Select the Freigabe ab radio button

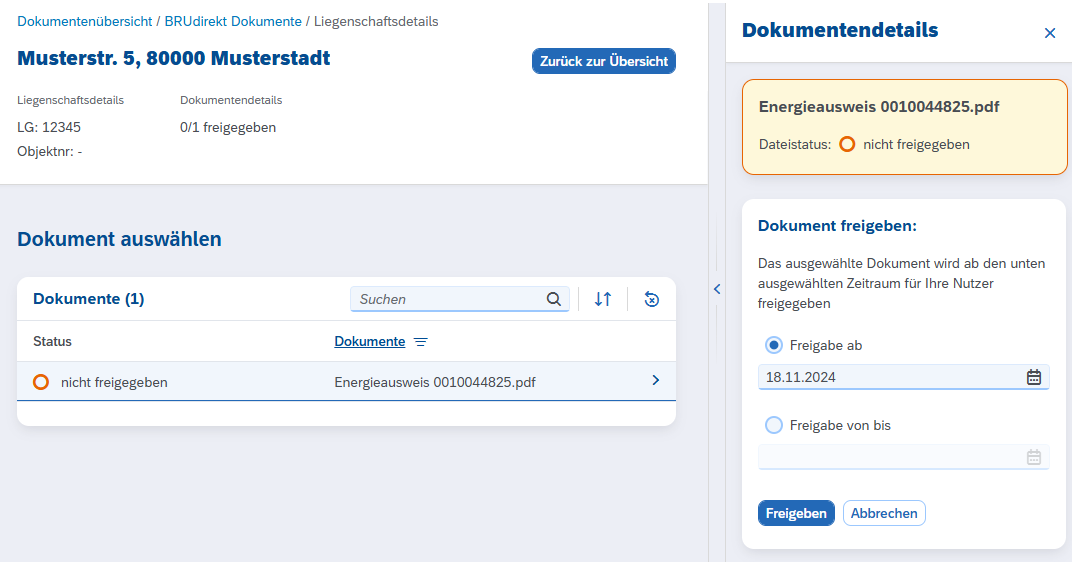pos(774,345)
